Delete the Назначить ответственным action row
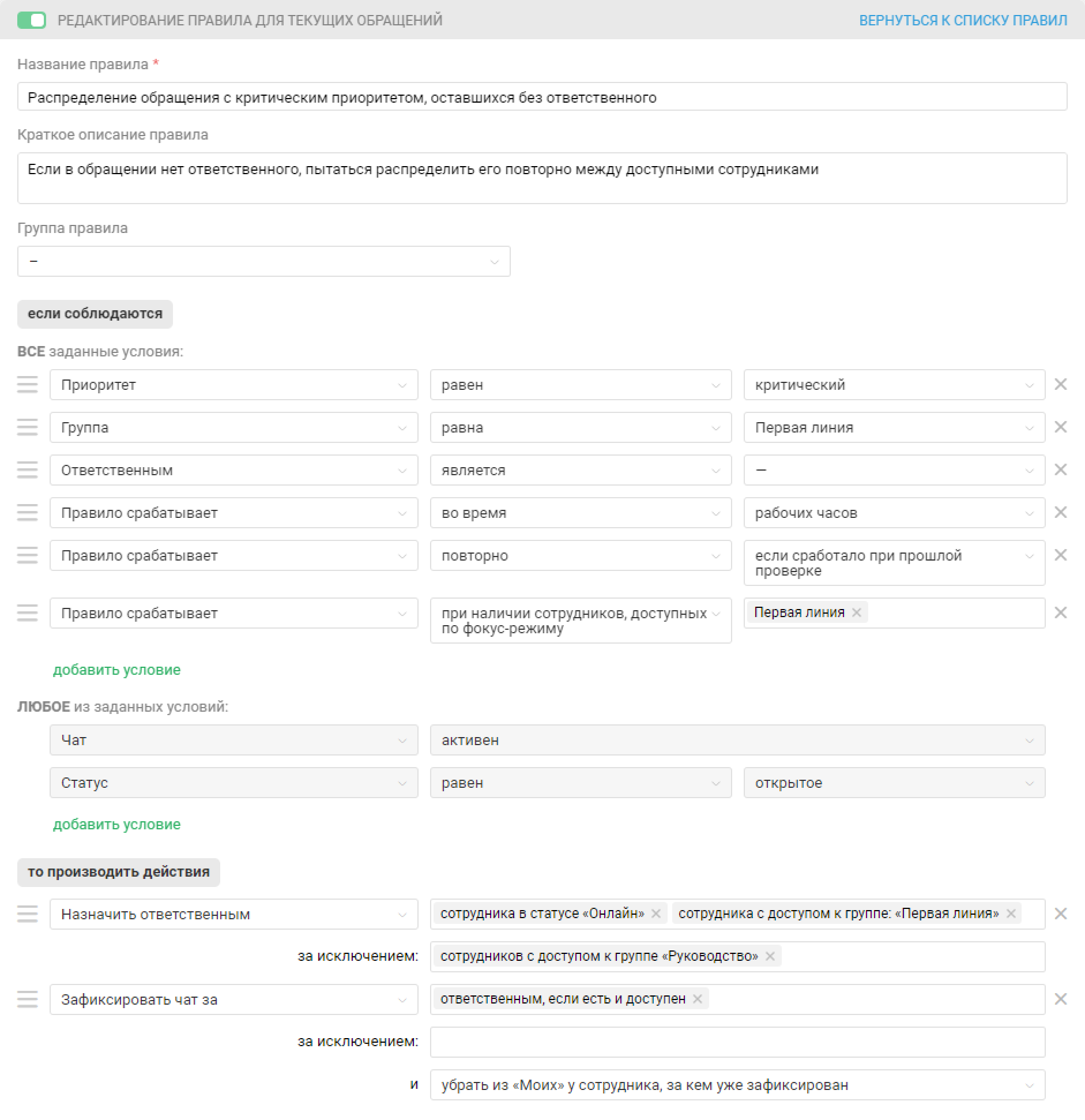This screenshot has height=1120, width=1085. click(1060, 914)
